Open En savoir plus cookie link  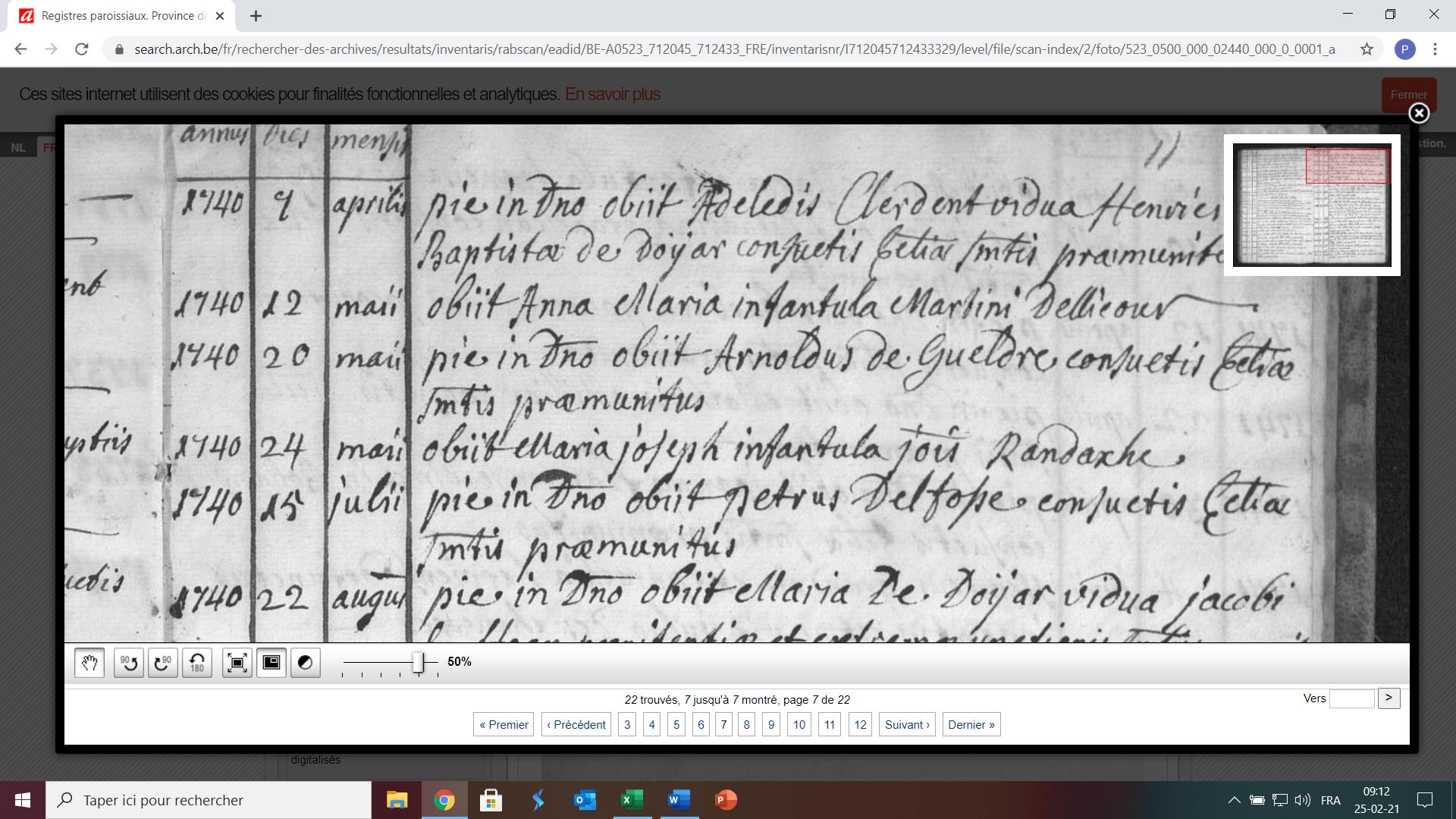pyautogui.click(x=612, y=94)
